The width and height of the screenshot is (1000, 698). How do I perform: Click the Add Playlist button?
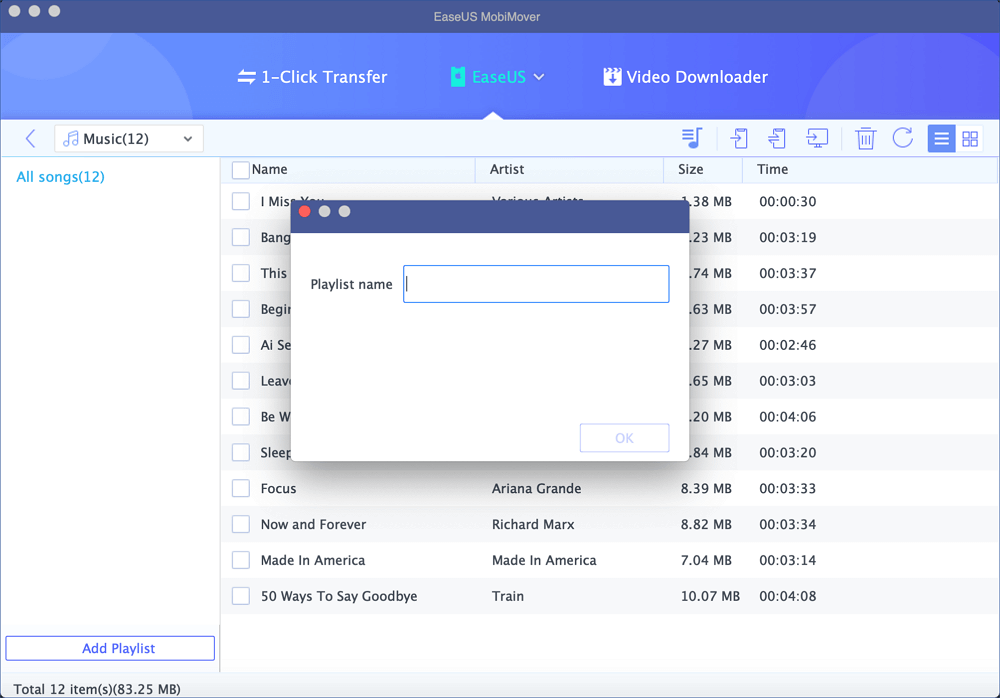click(110, 648)
